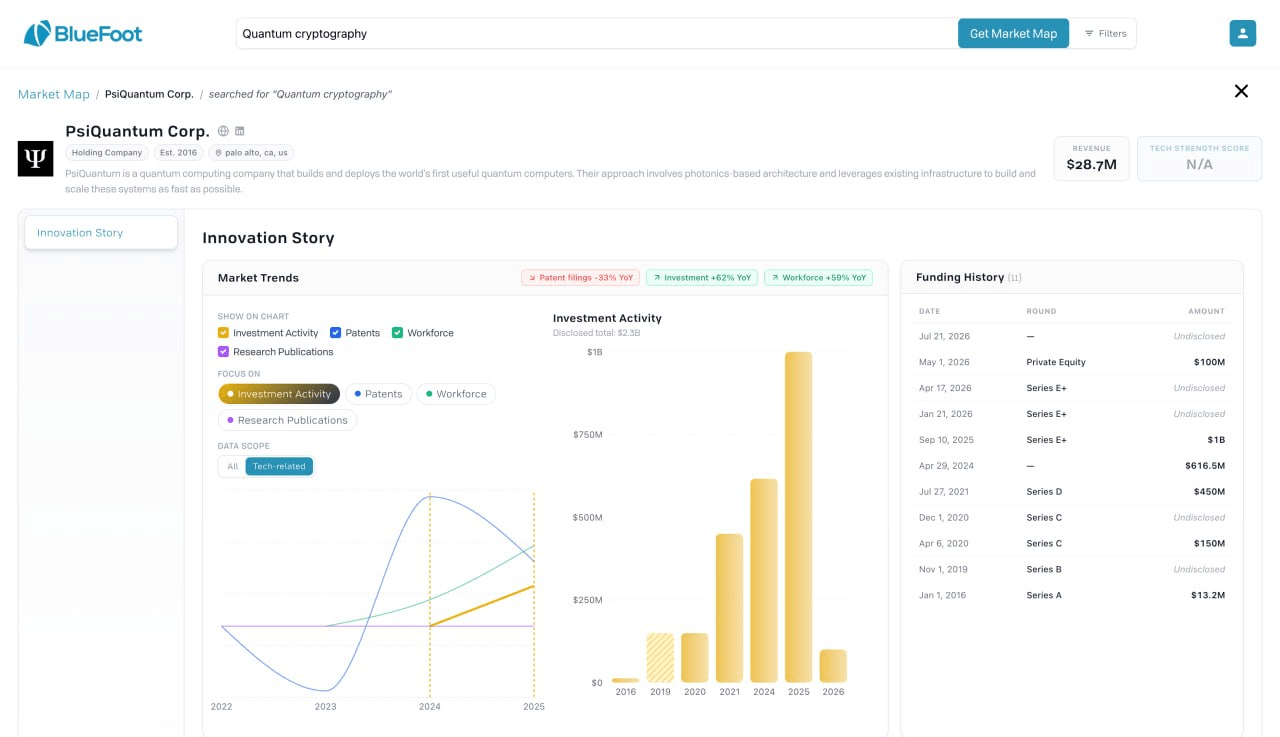Select the 2021 investment bar
This screenshot has width=1280, height=737.
[729, 609]
